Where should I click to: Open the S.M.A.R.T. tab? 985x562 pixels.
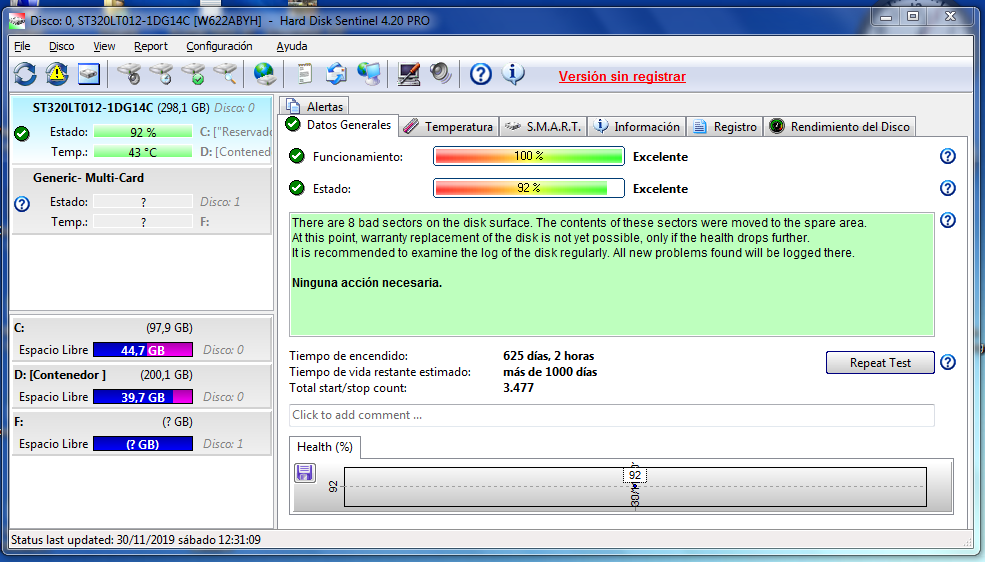[x=543, y=126]
